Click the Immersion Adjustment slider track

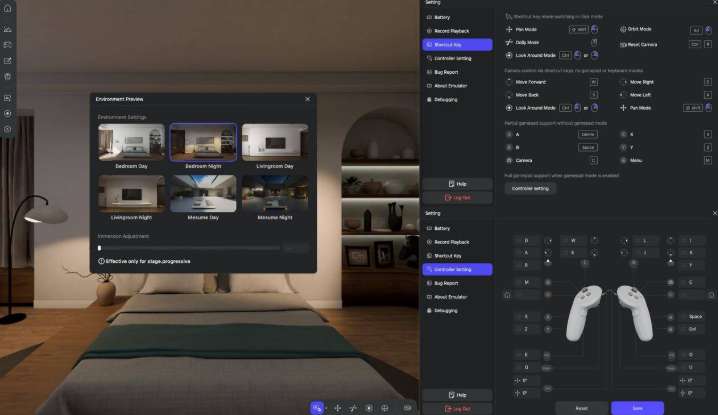[190, 247]
